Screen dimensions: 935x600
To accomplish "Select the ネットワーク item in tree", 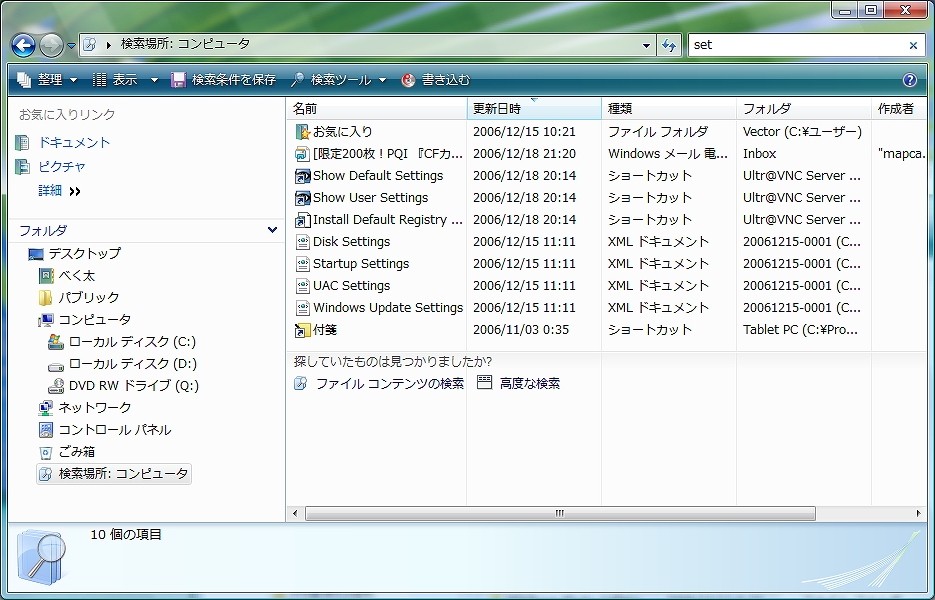I will coord(94,407).
